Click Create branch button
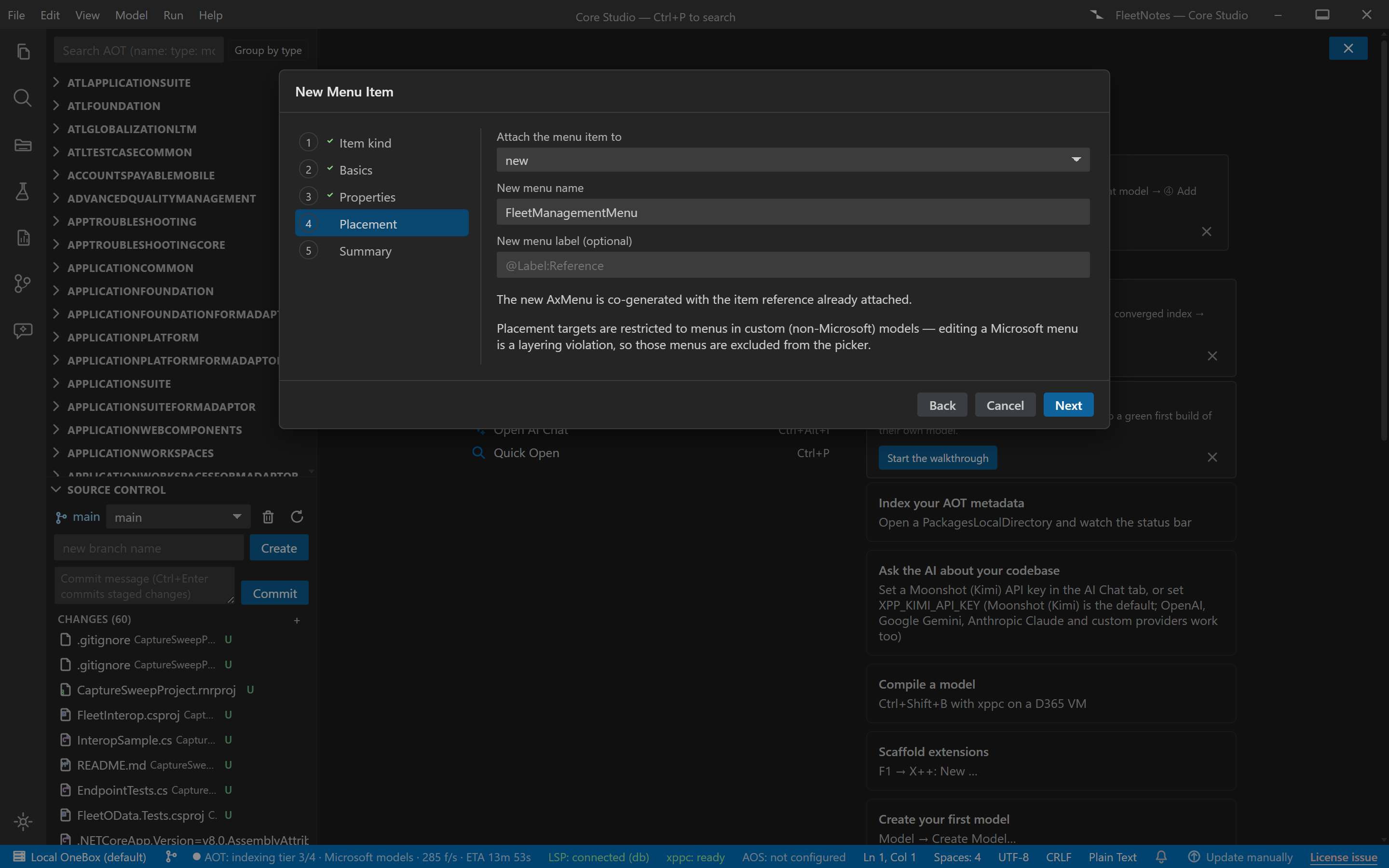This screenshot has height=868, width=1389. tap(279, 548)
